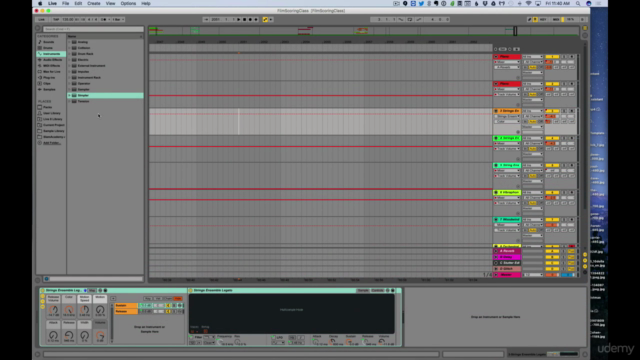This screenshot has width=640, height=360.
Task: Open Packs in Places
Action: (x=47, y=107)
